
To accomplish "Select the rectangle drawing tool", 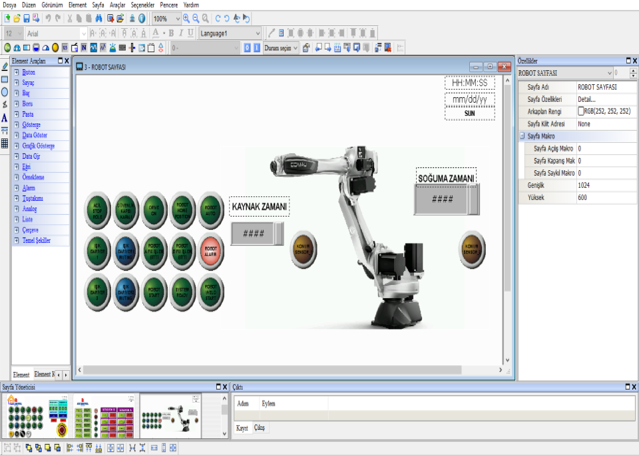I will click(5, 79).
